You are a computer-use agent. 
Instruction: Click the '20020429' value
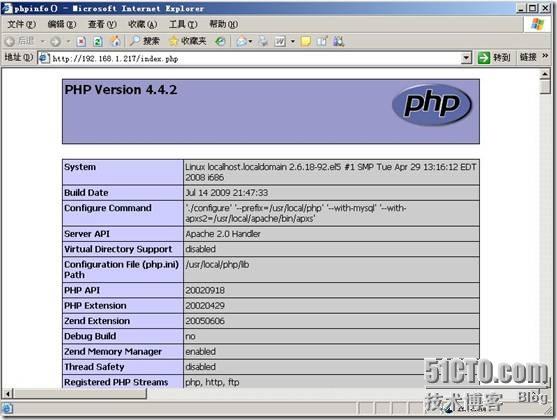tap(205, 306)
